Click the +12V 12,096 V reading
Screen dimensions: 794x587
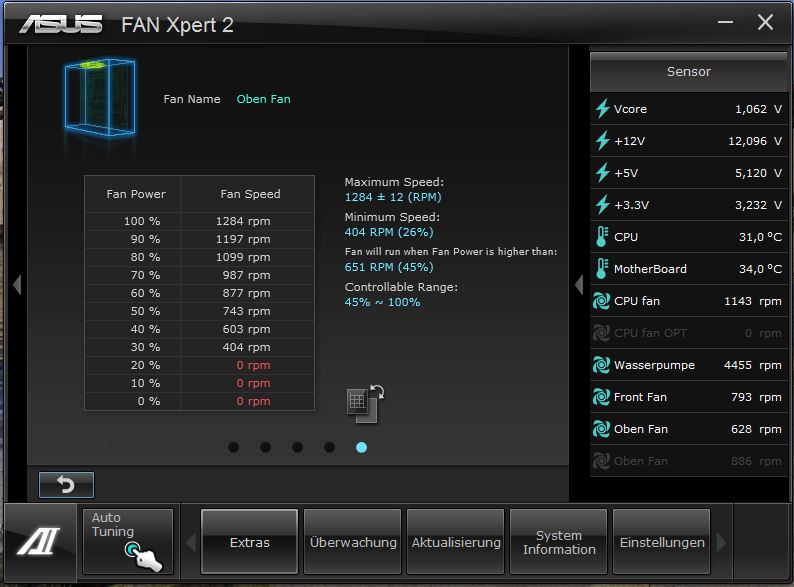click(755, 141)
